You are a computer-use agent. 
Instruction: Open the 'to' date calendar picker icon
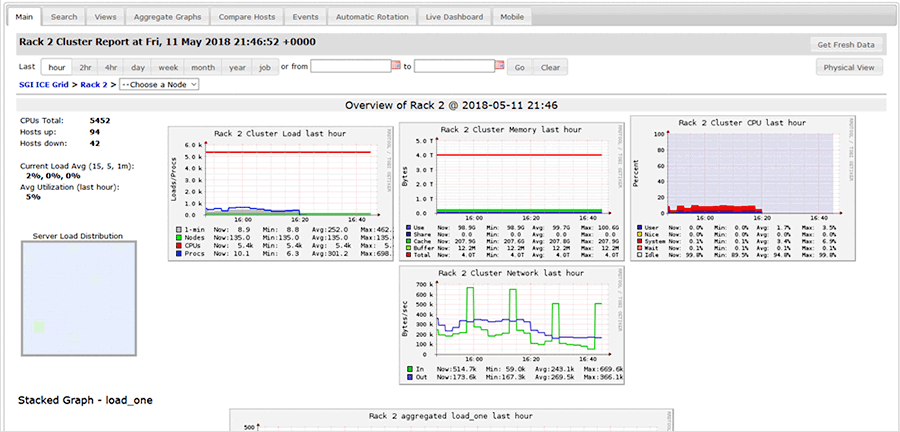tap(500, 67)
